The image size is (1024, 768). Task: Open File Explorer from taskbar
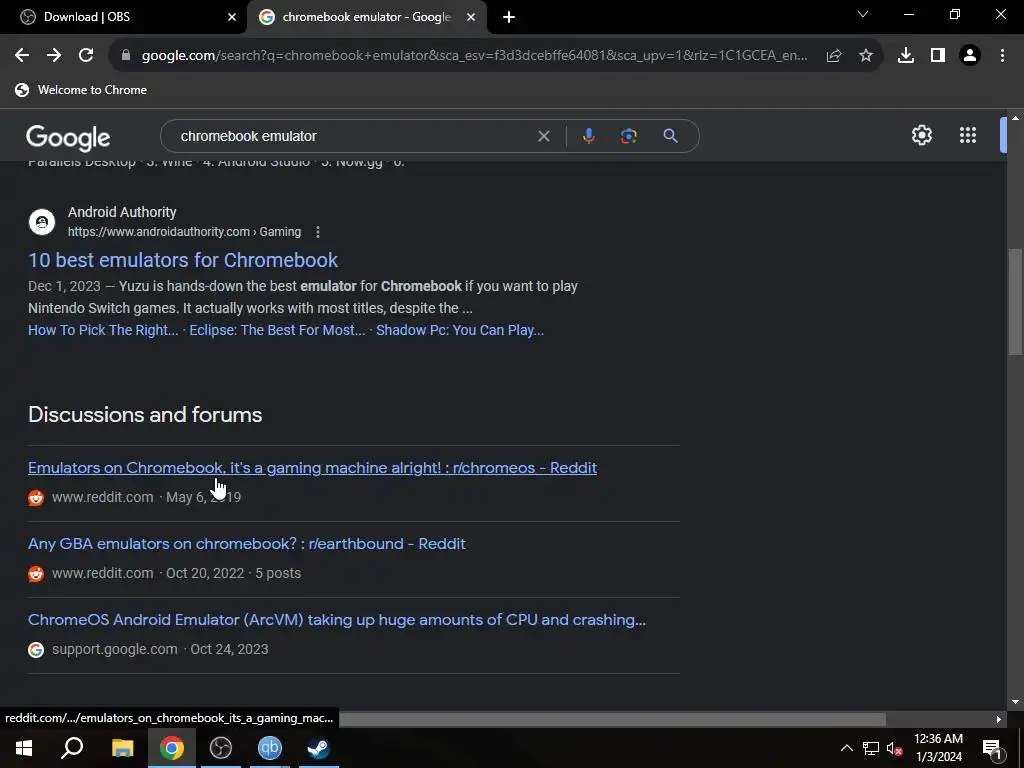(122, 748)
